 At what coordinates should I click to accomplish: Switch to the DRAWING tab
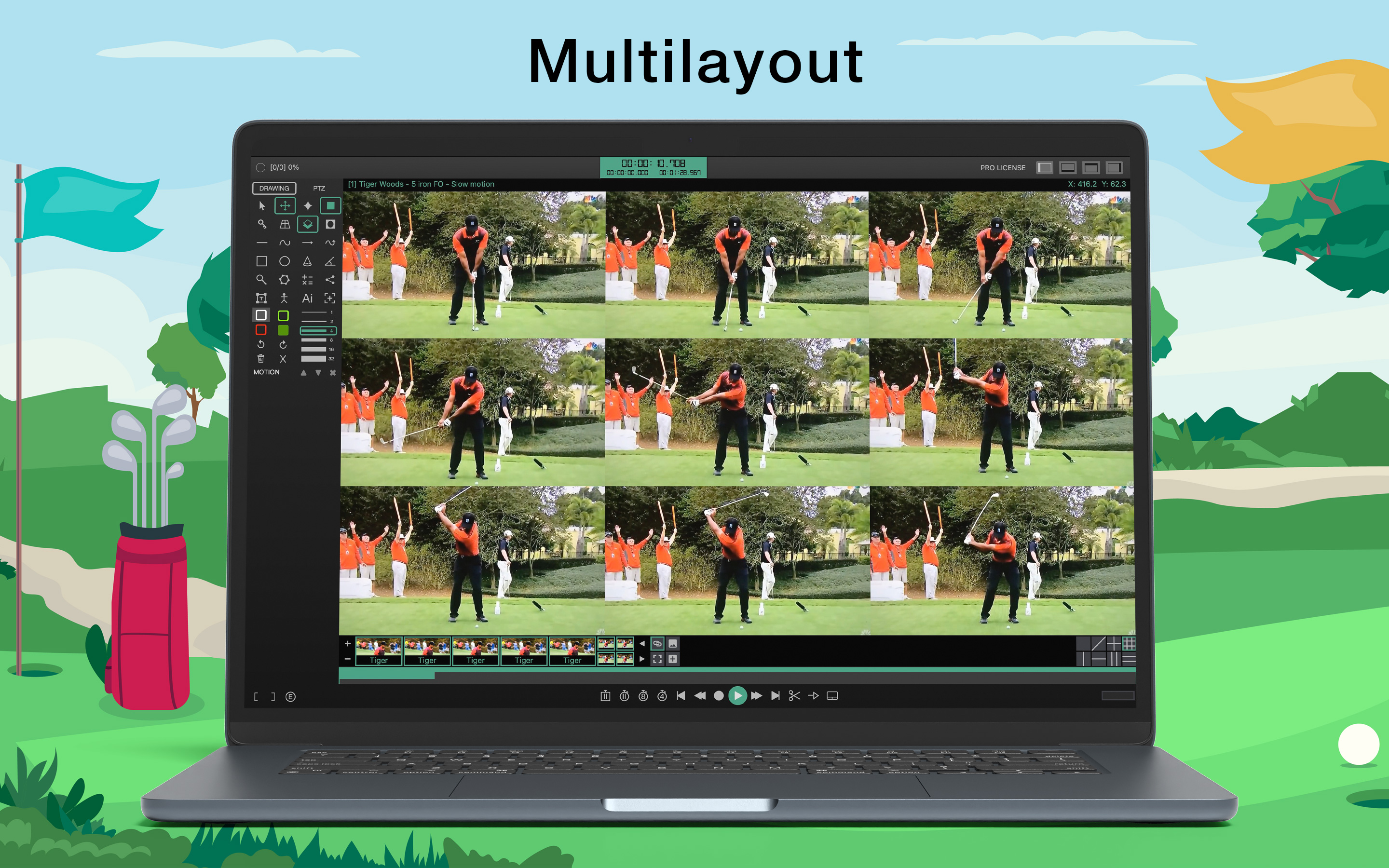[x=274, y=188]
